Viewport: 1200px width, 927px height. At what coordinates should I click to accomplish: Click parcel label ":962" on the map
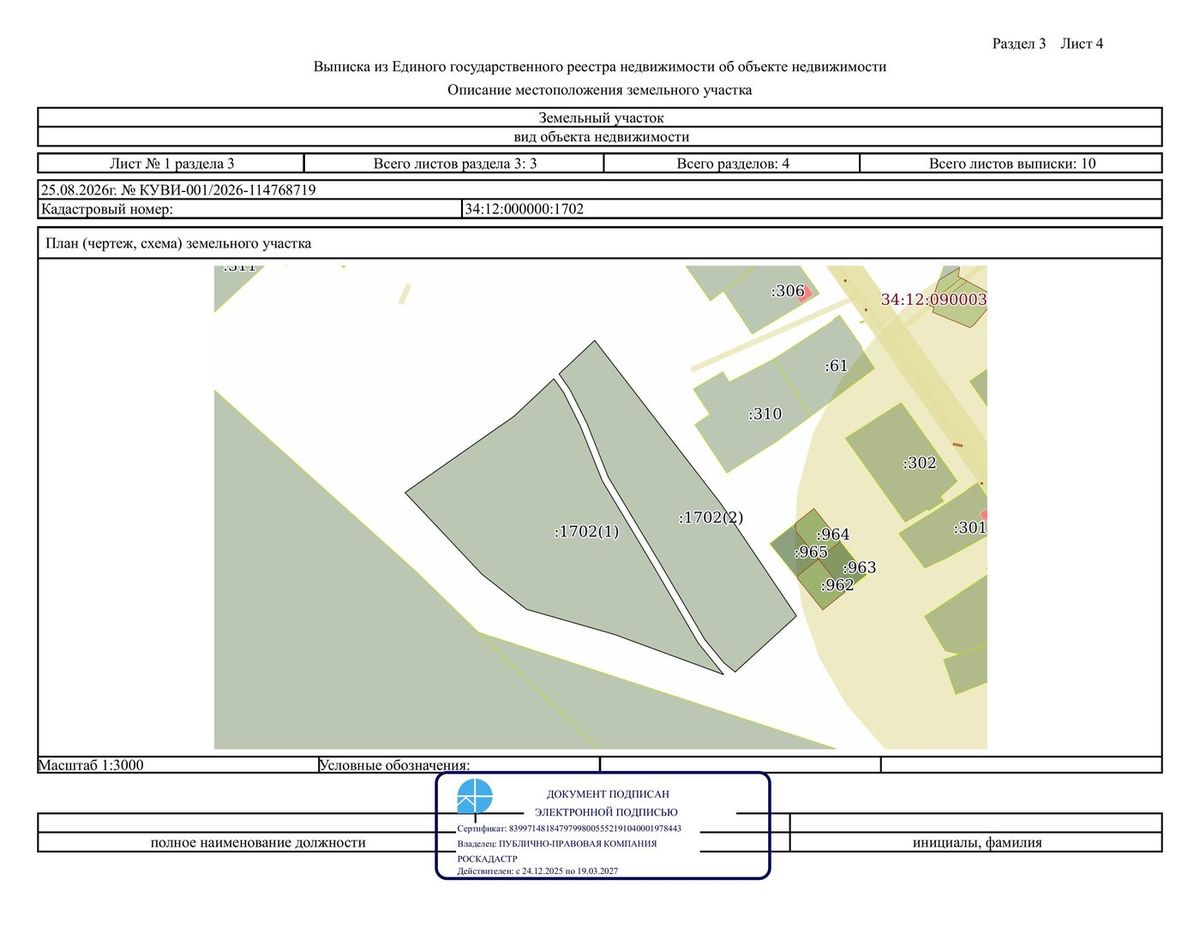[x=838, y=585]
